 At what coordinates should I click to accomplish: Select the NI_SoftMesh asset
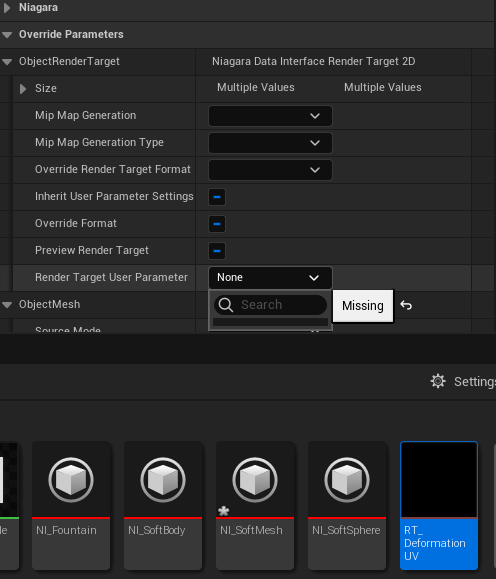[x=255, y=505]
